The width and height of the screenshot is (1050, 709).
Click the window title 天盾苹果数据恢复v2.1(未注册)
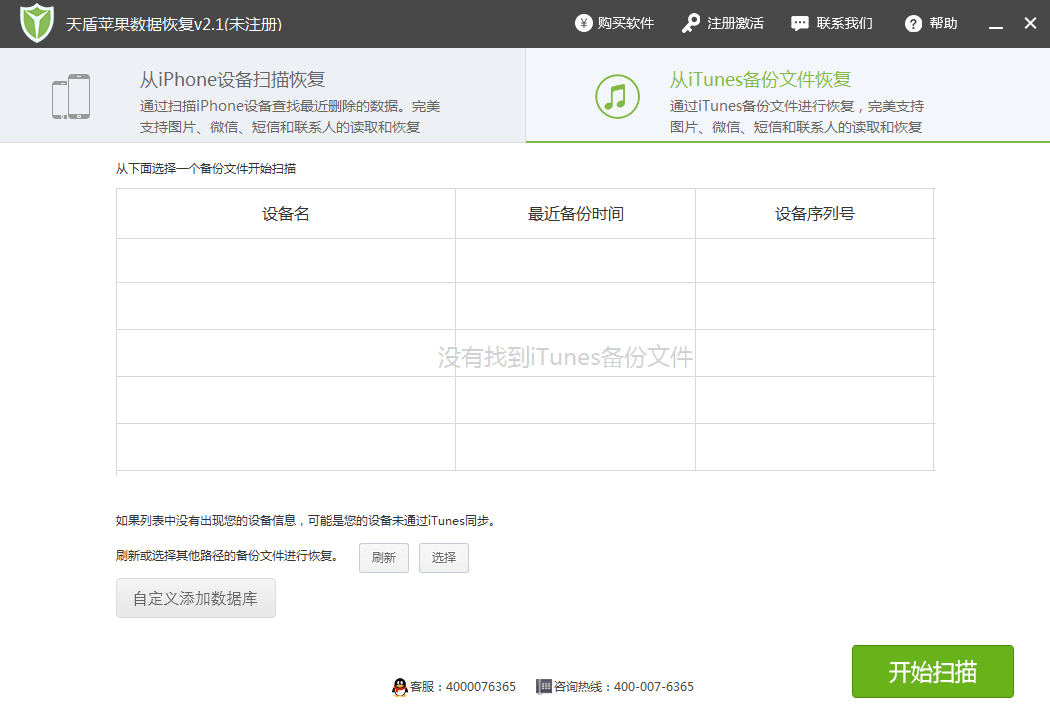click(174, 24)
